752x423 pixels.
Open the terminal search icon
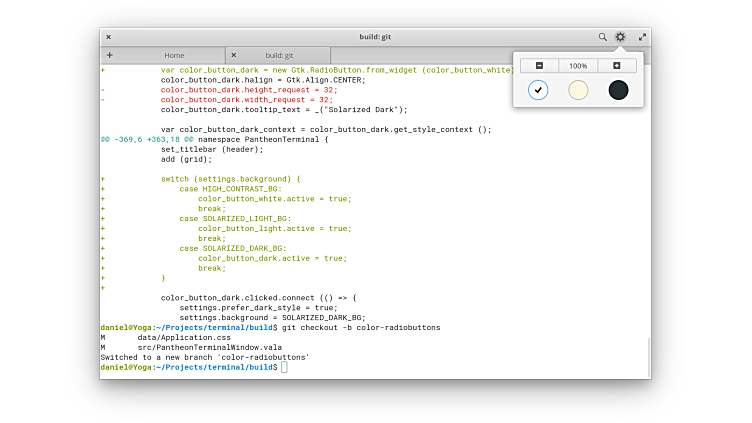603,37
